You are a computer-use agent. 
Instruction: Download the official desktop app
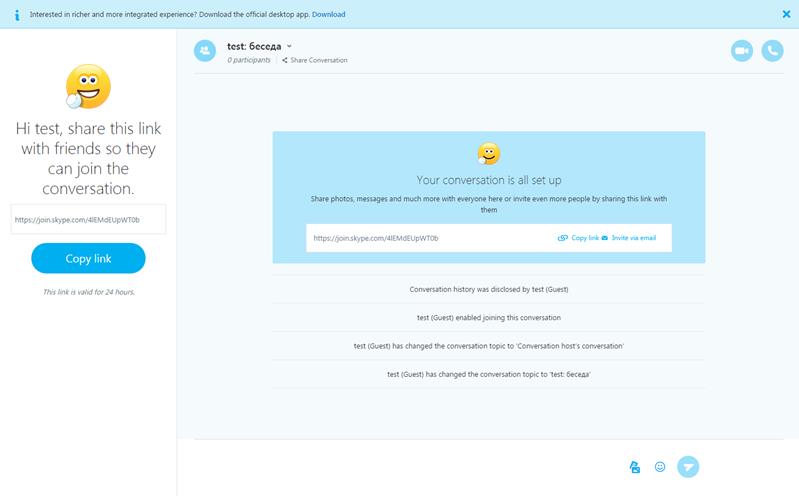click(x=329, y=14)
